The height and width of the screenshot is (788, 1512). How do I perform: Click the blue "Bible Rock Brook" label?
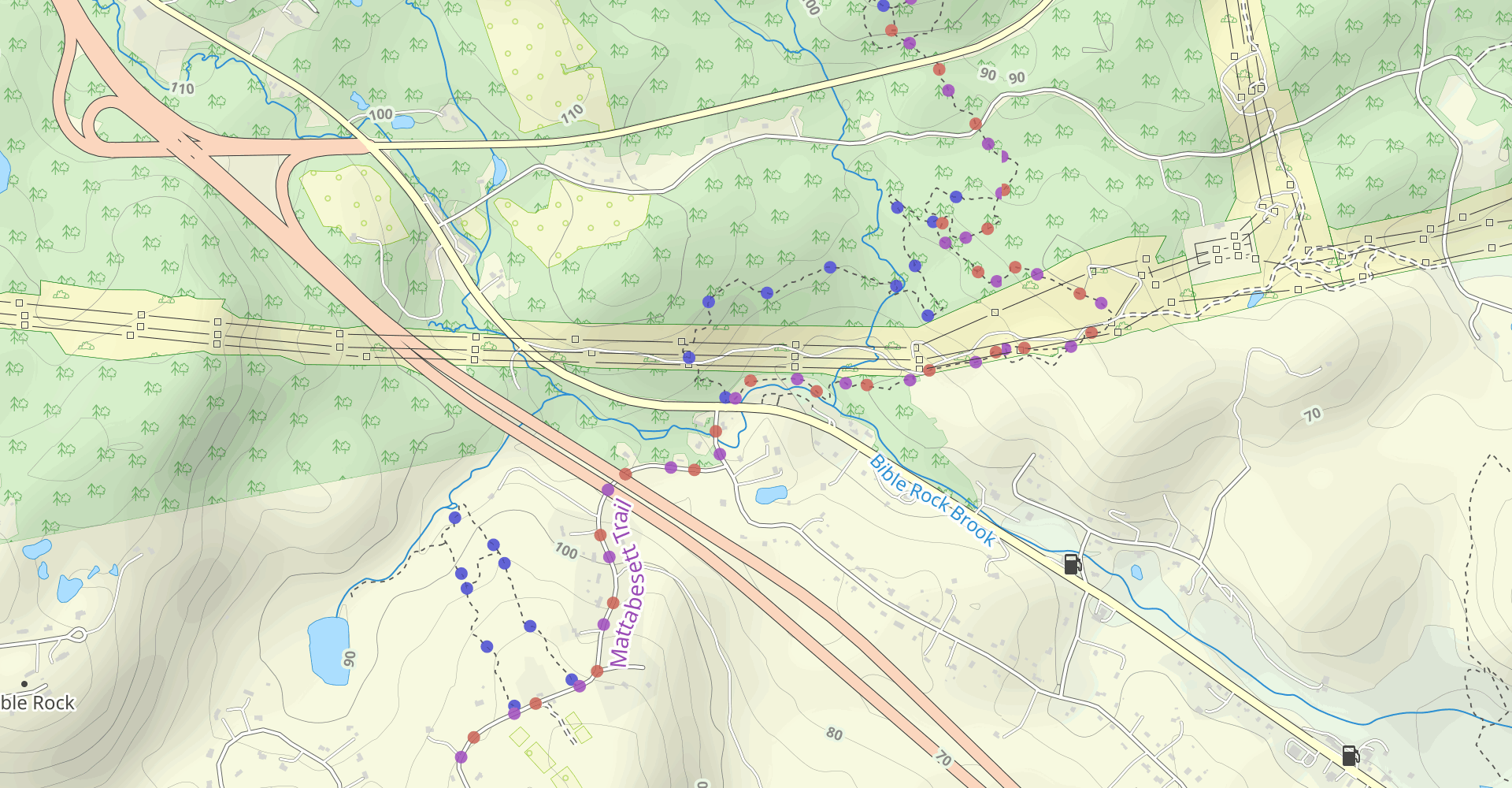(x=933, y=500)
